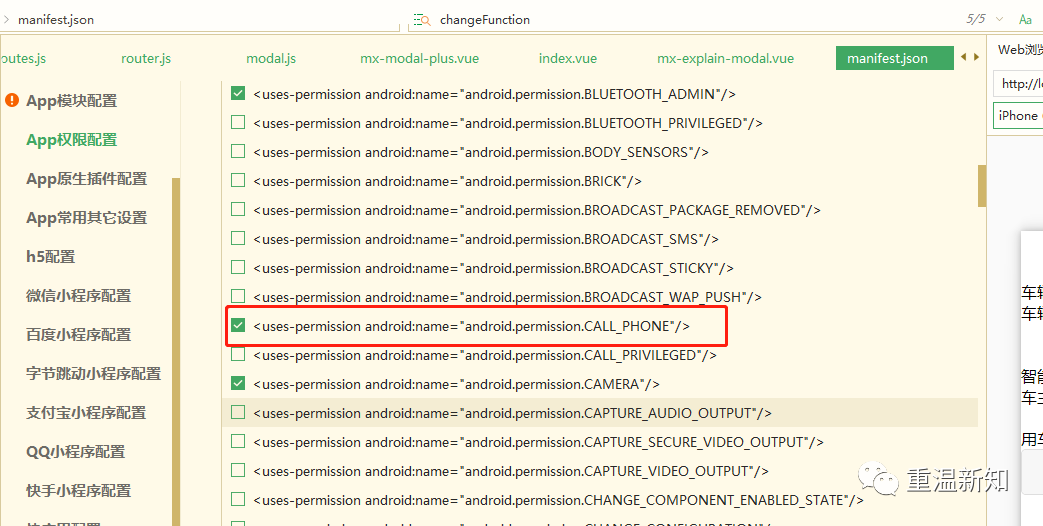Uncheck the BLUETOOTH_ADMIN permission checkbox
This screenshot has height=526, width=1043.
237,94
